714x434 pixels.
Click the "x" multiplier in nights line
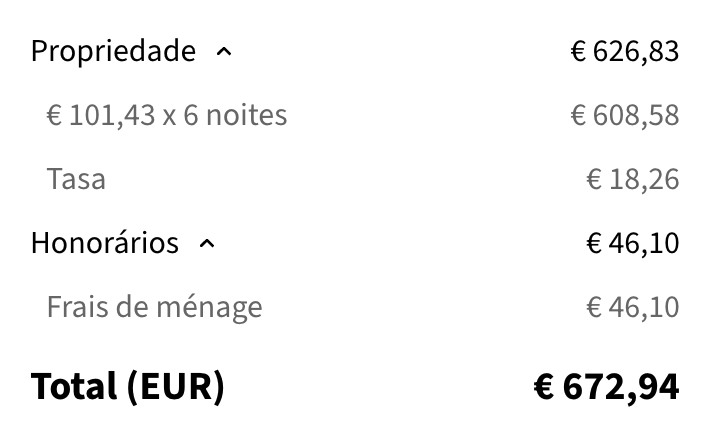(169, 117)
